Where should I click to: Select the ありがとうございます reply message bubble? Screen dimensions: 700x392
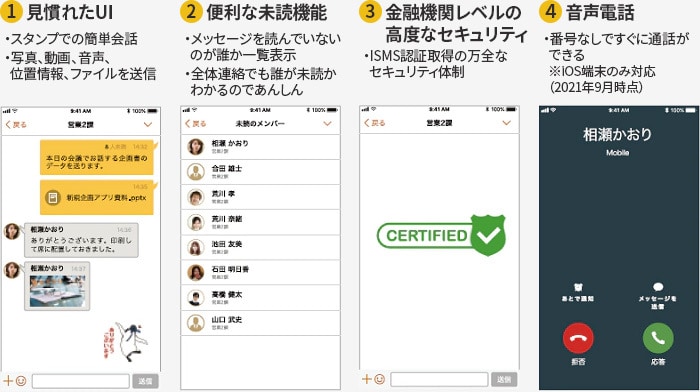point(81,240)
